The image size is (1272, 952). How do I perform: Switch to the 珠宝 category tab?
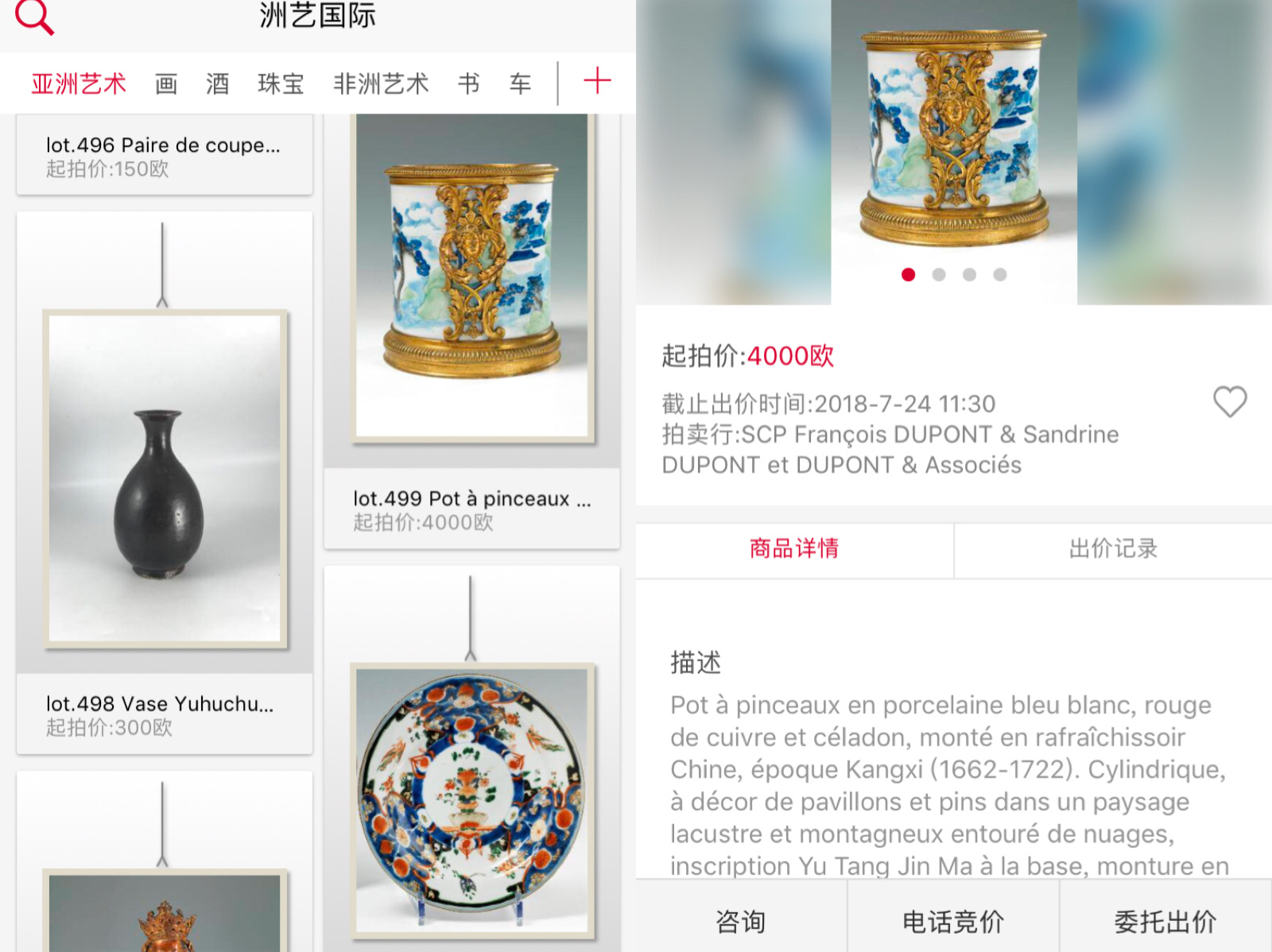pos(281,83)
